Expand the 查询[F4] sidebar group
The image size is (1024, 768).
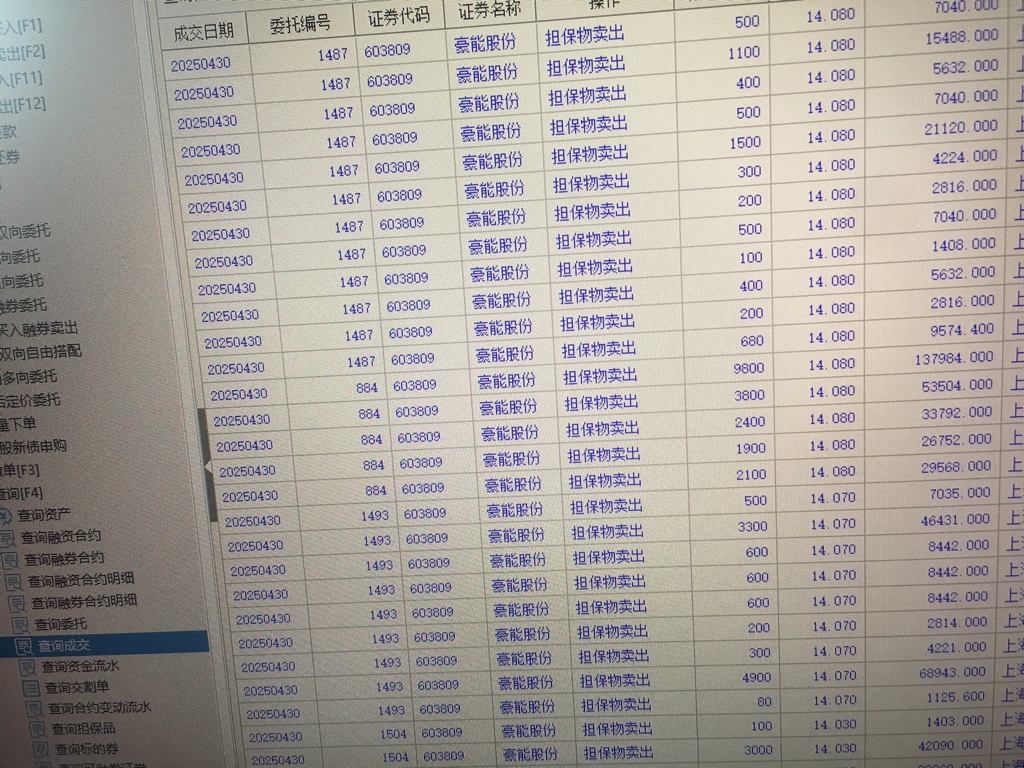(x=21, y=493)
